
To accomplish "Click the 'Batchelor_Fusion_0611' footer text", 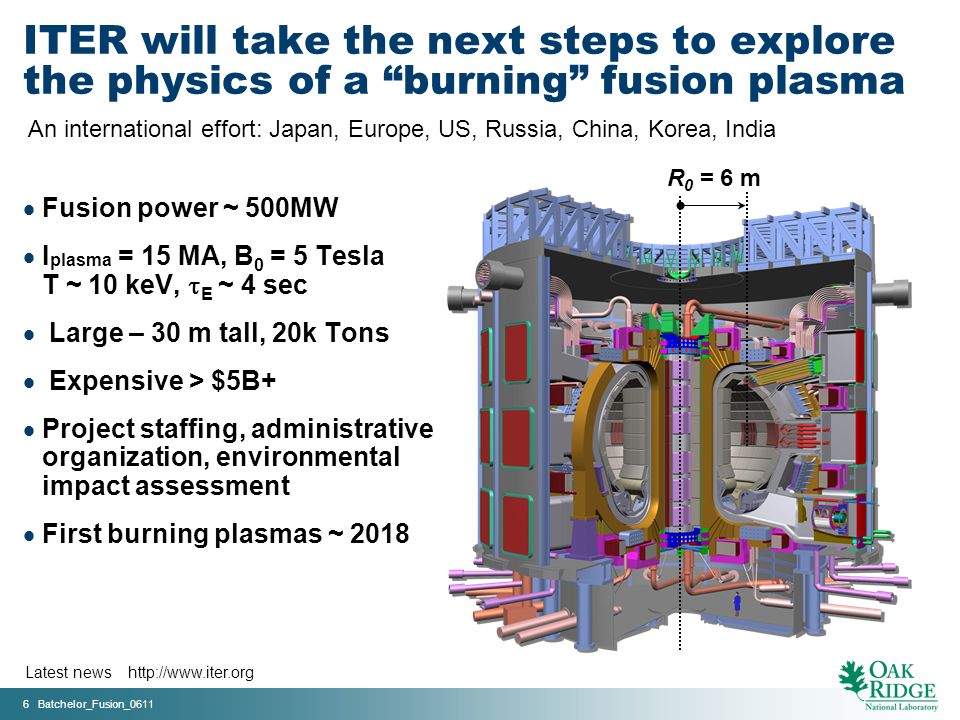I will click(x=96, y=704).
